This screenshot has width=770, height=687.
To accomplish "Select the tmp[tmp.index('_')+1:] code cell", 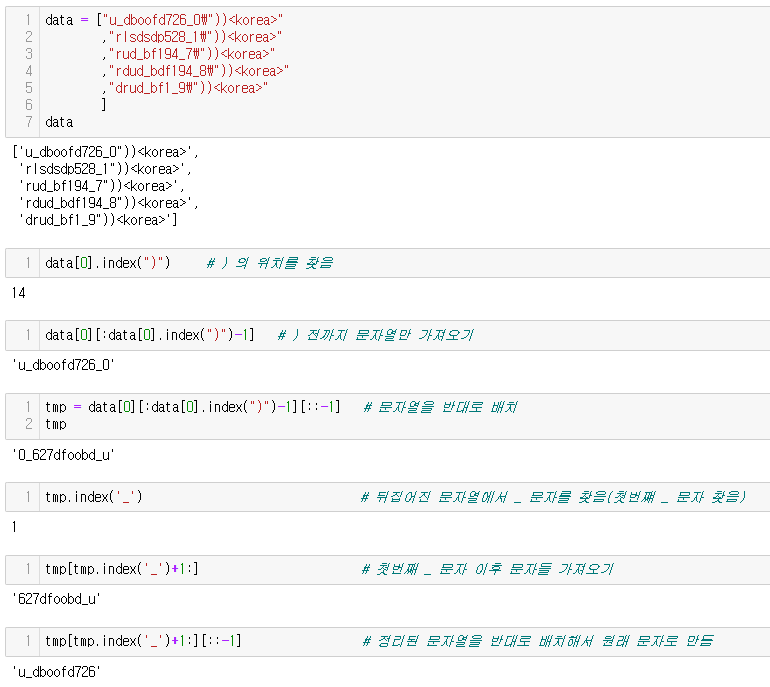I will (x=388, y=569).
